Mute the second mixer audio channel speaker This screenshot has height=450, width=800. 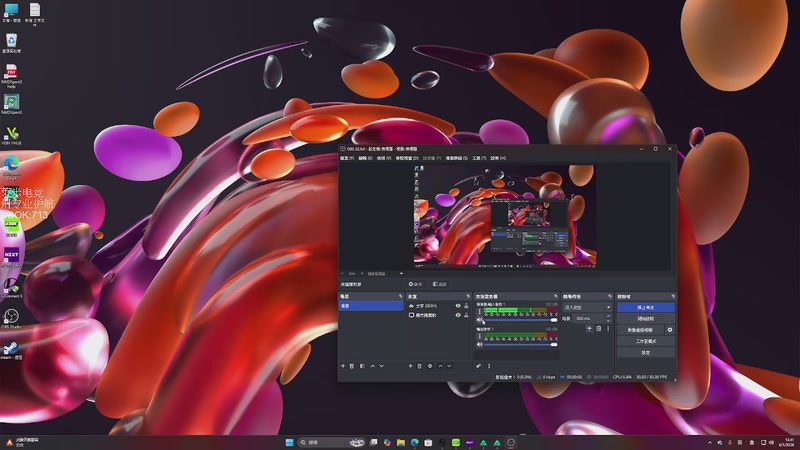480,345
